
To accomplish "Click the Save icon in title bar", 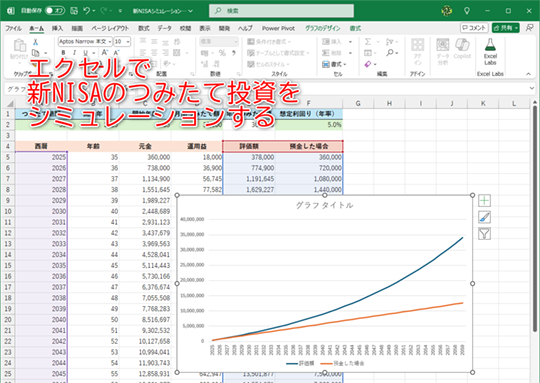I will tap(74, 11).
